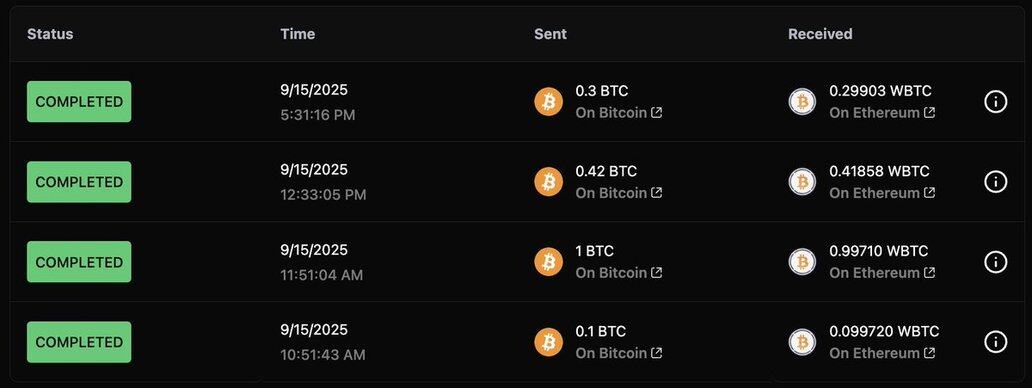The width and height of the screenshot is (1032, 388).
Task: Click the Time column header
Action: tap(297, 34)
